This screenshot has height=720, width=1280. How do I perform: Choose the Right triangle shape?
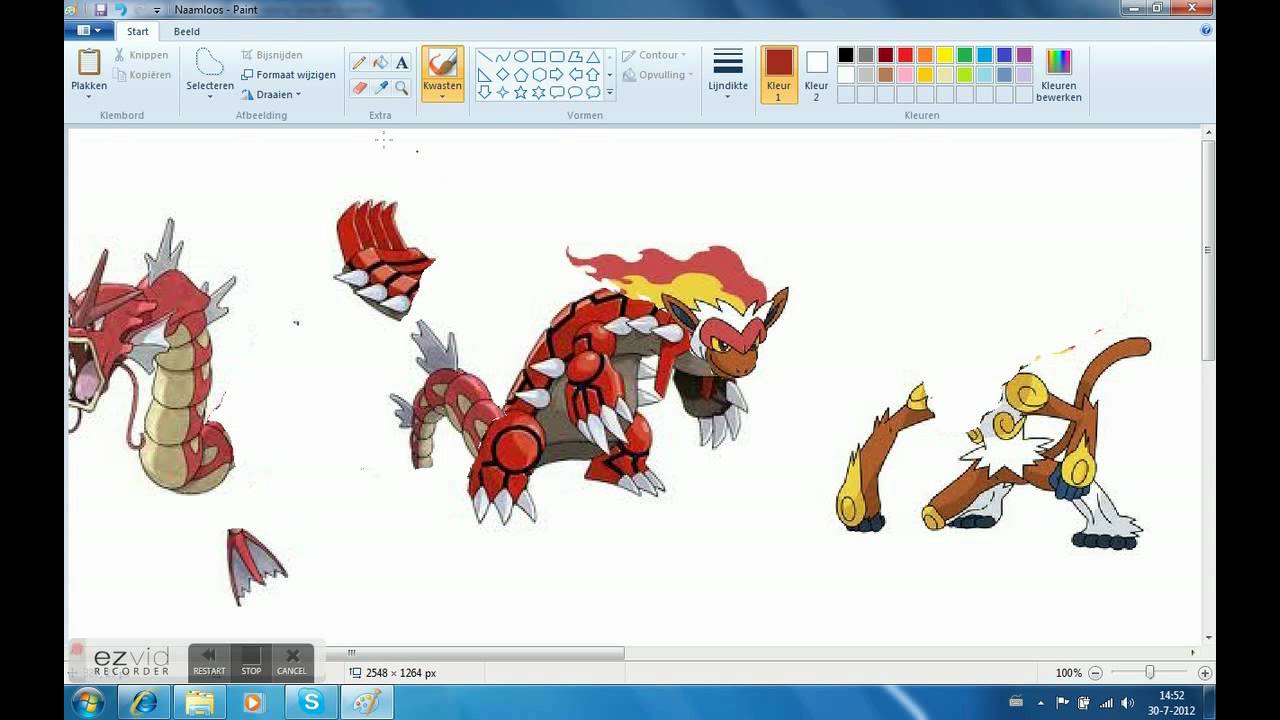(485, 75)
